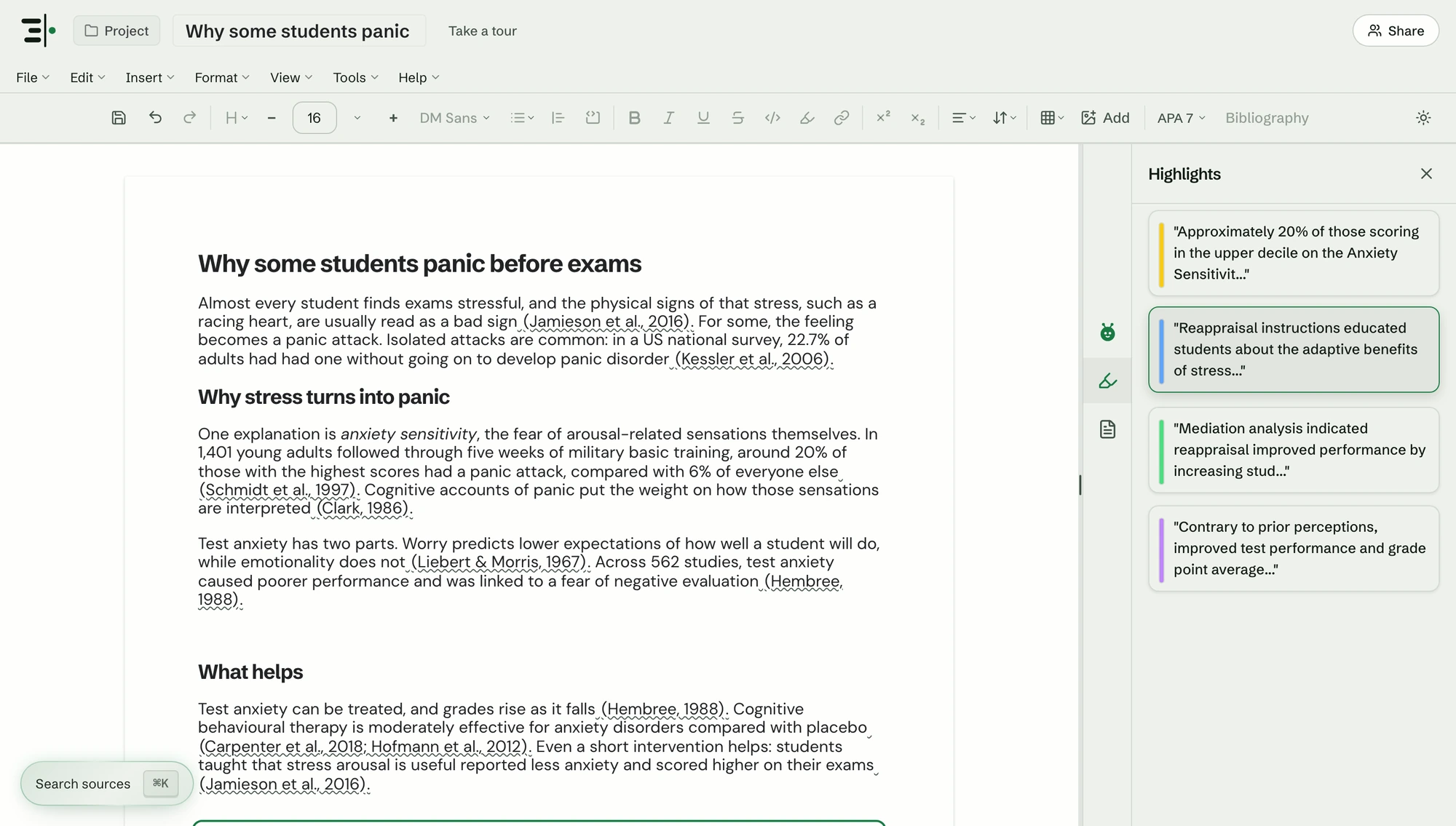The image size is (1456, 826).
Task: Open the font size dropdown arrow
Action: pos(357,118)
